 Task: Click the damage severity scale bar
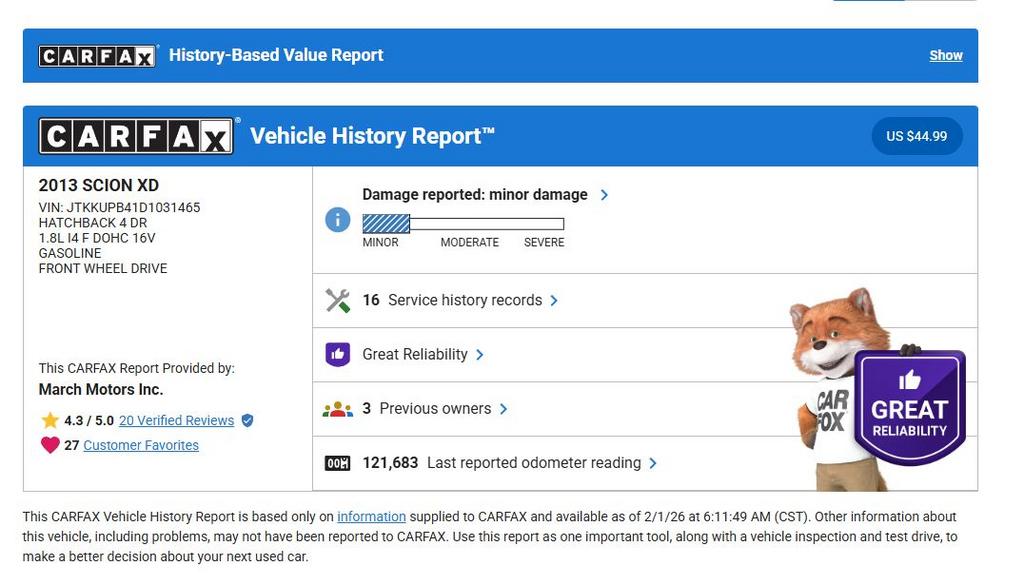(x=463, y=224)
